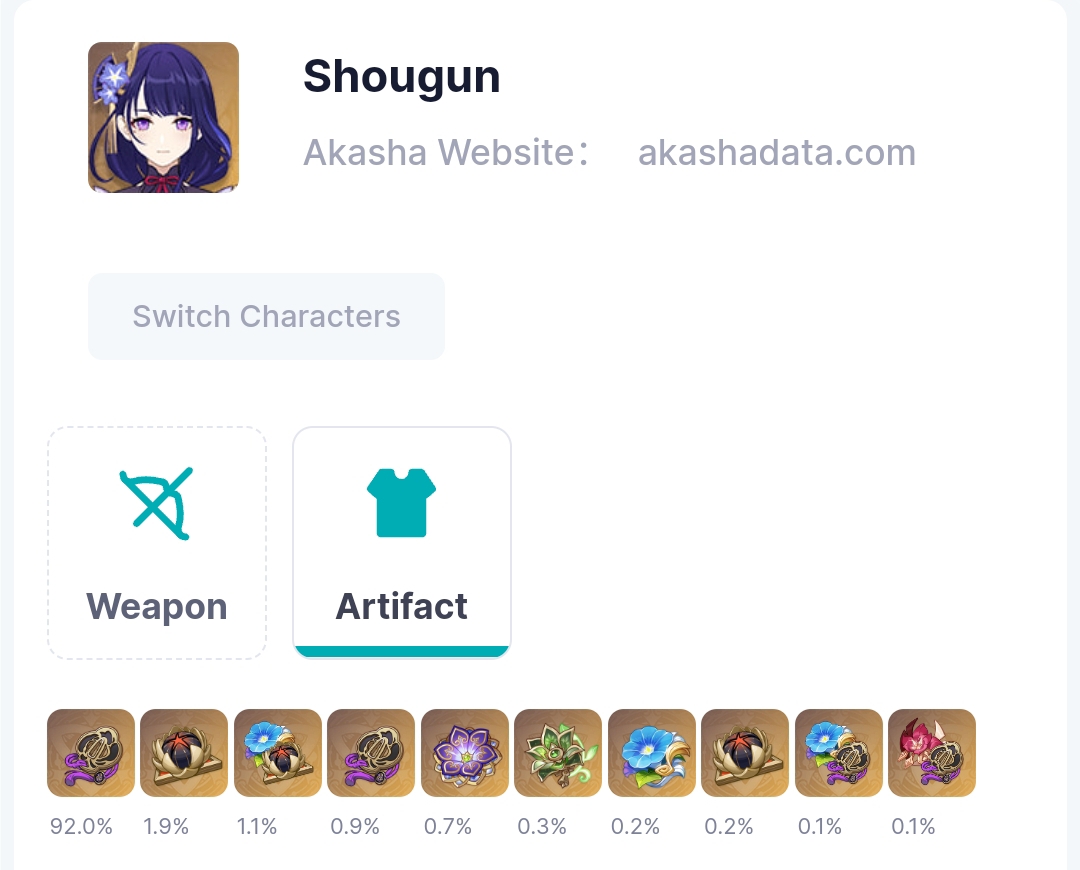Select the 1.9% dark flower artifact icon

click(184, 753)
